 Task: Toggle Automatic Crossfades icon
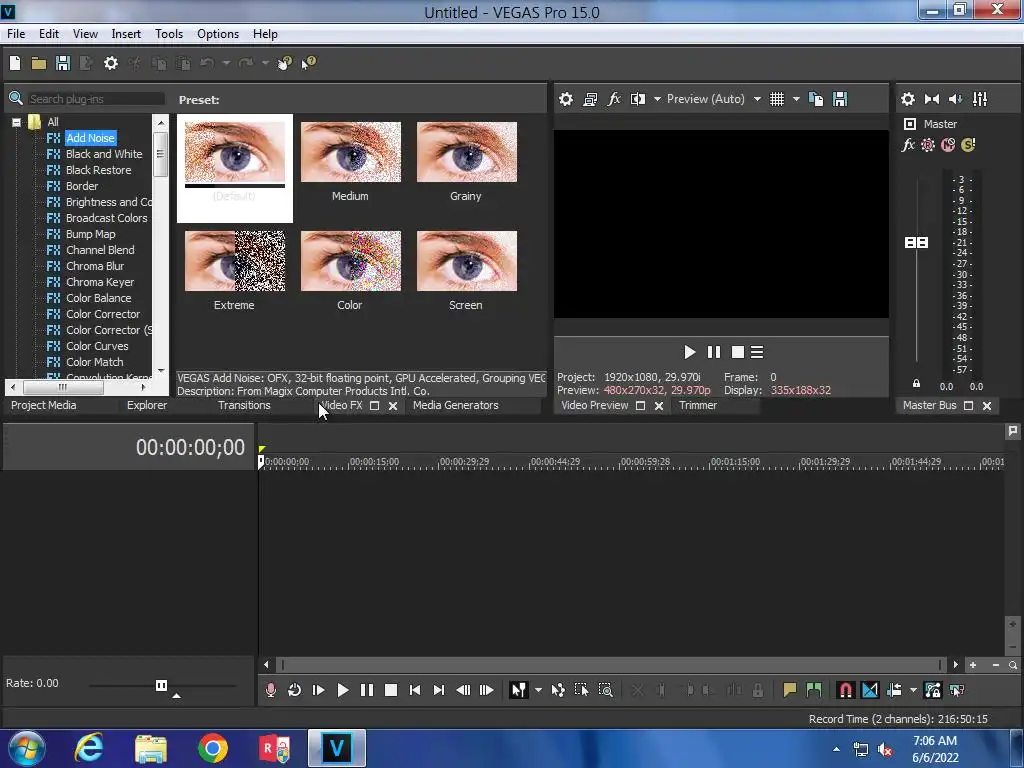[x=870, y=690]
